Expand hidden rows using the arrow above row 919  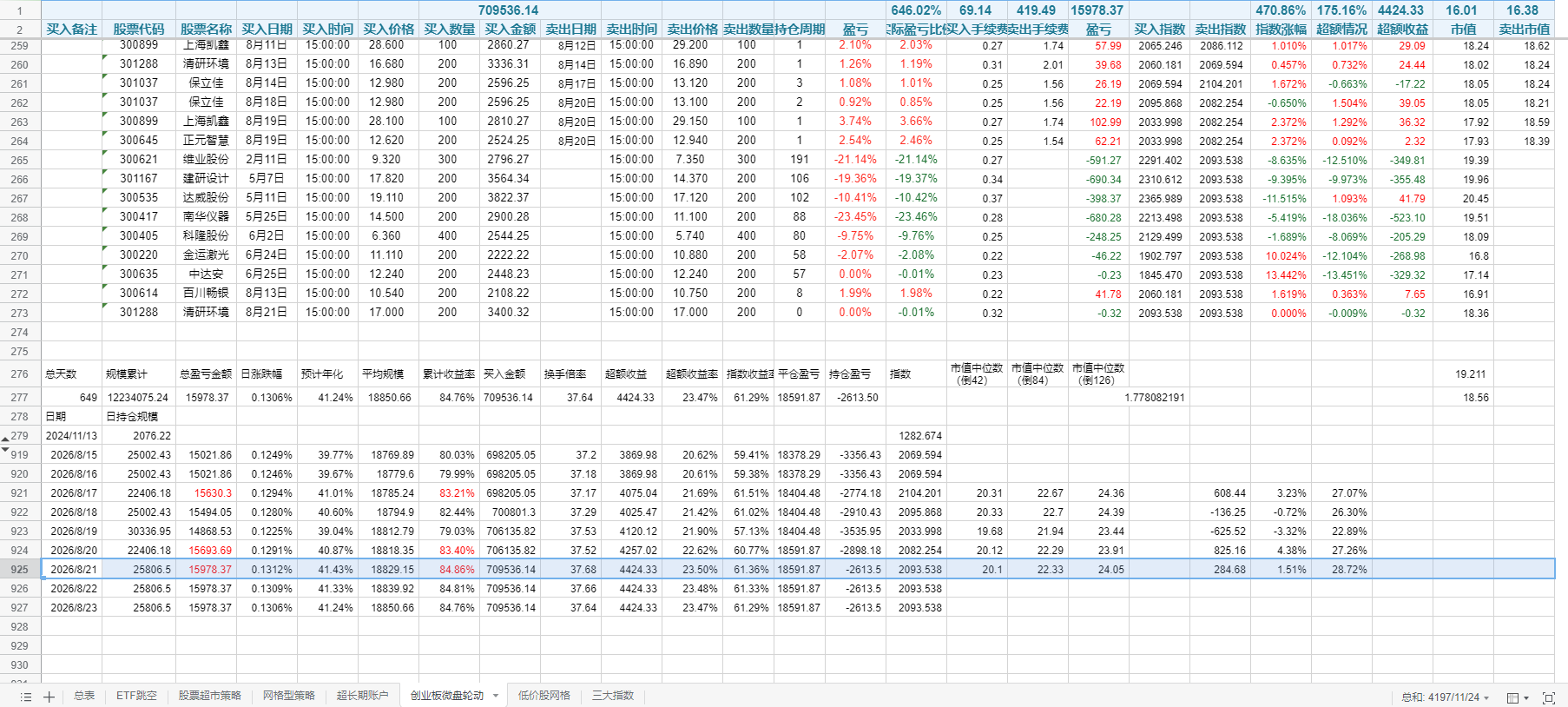(5, 449)
